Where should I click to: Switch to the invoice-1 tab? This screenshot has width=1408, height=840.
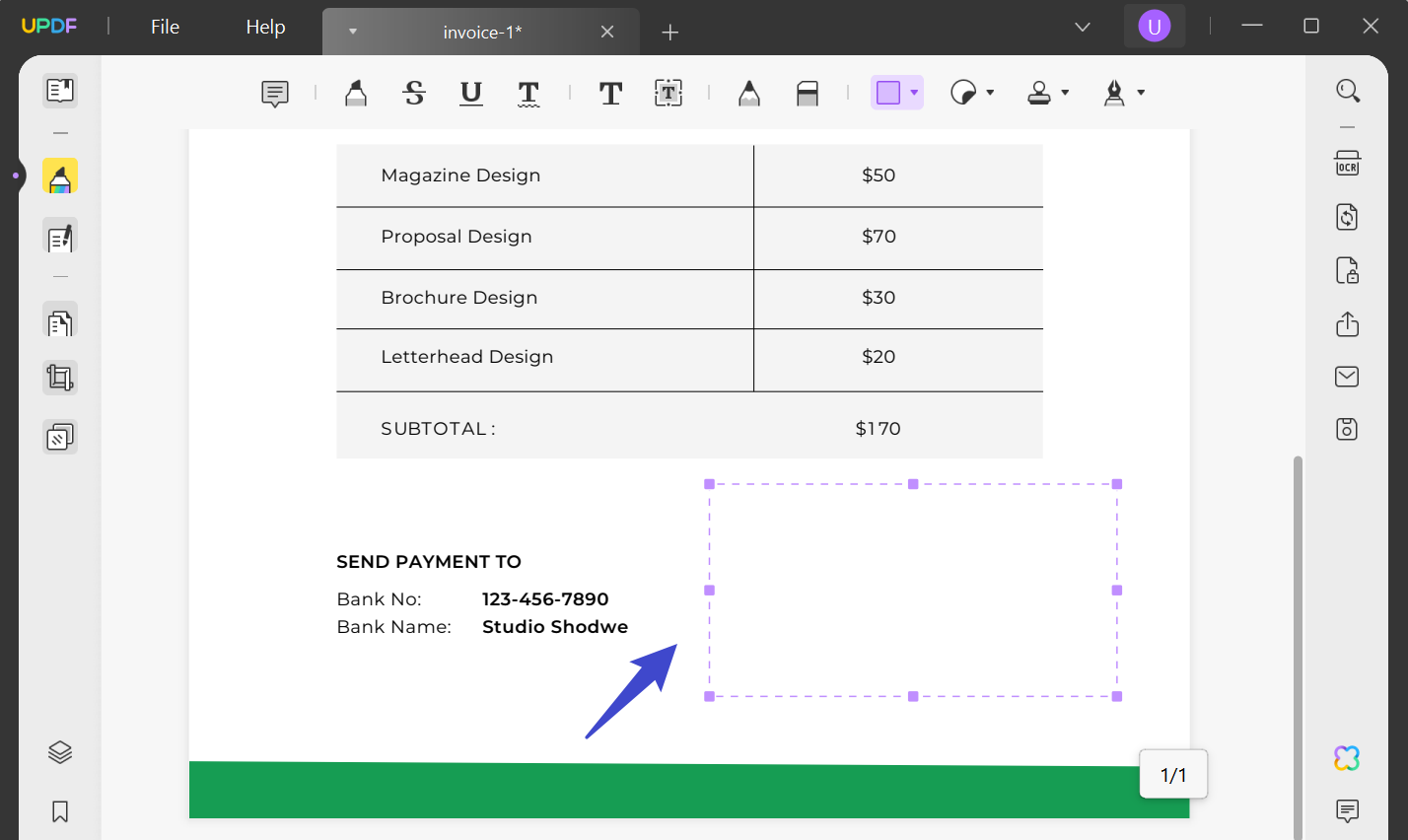pyautogui.click(x=481, y=32)
